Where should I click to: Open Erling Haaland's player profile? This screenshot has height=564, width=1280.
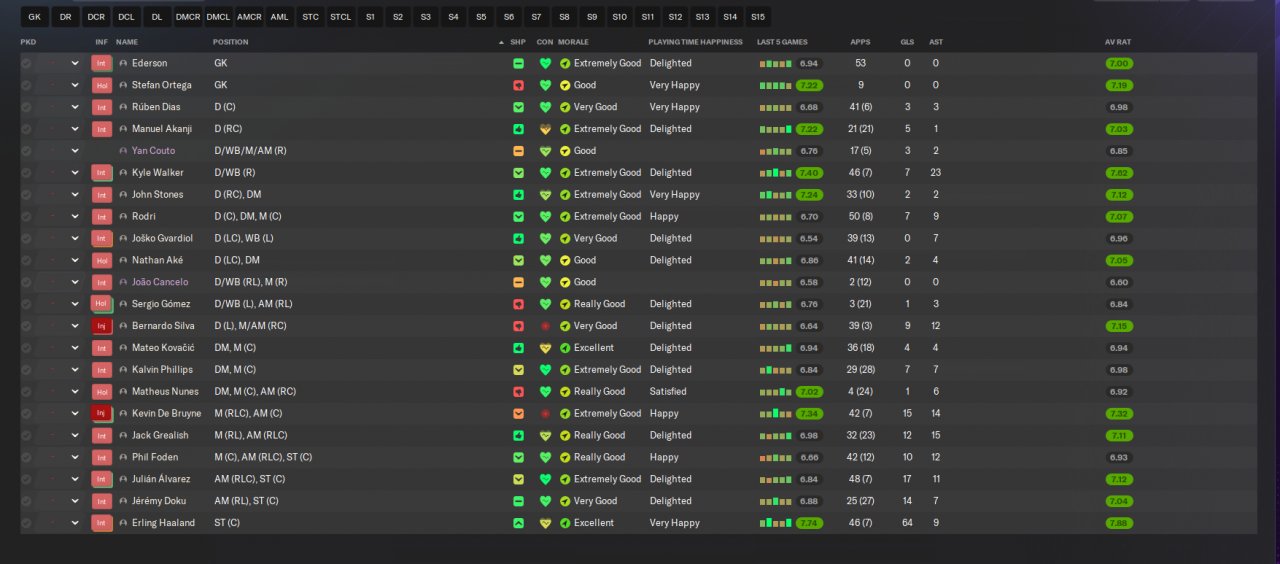pos(163,523)
